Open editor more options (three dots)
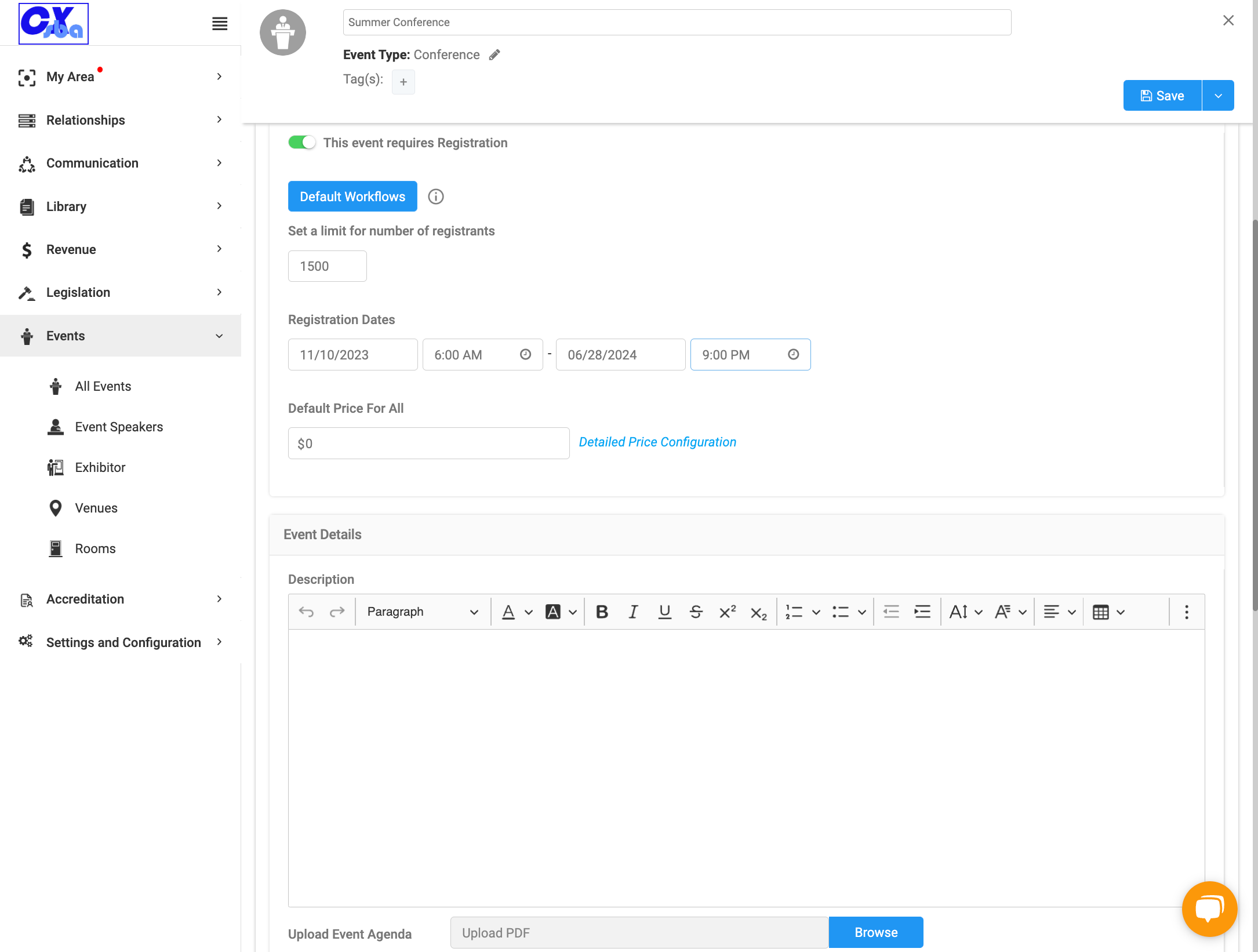Image resolution: width=1258 pixels, height=952 pixels. click(1186, 612)
